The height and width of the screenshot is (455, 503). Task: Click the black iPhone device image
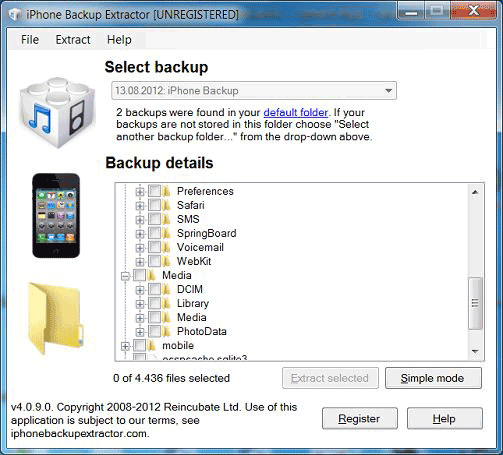point(56,216)
